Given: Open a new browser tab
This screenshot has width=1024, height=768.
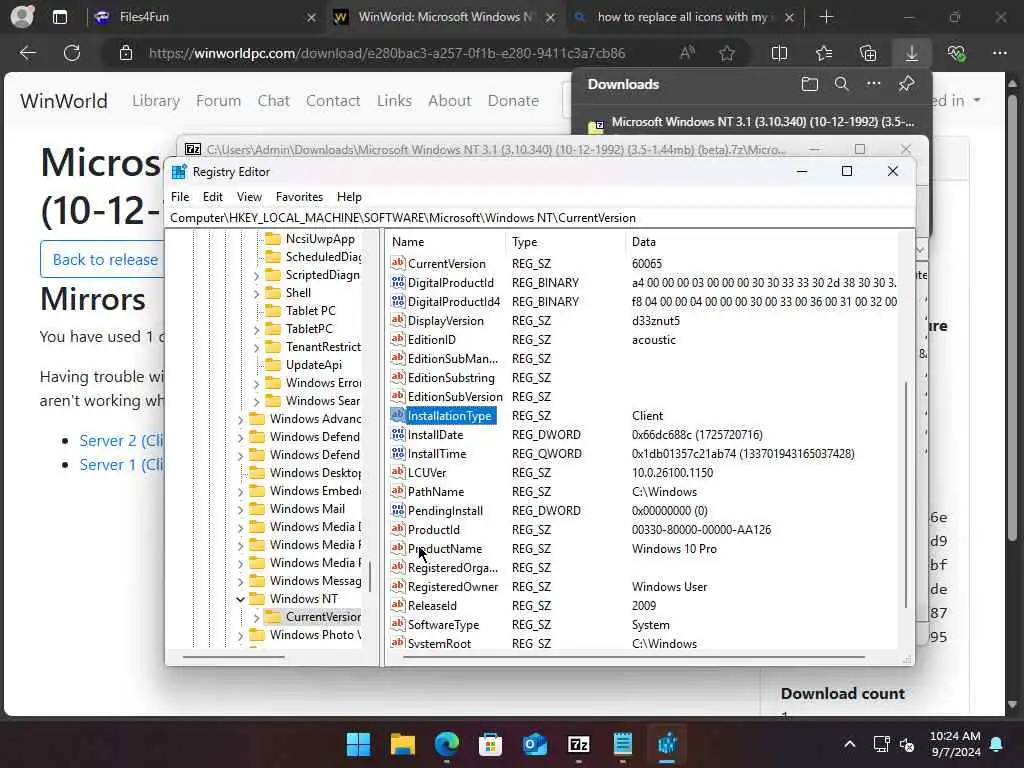Looking at the screenshot, I should pyautogui.click(x=826, y=17).
